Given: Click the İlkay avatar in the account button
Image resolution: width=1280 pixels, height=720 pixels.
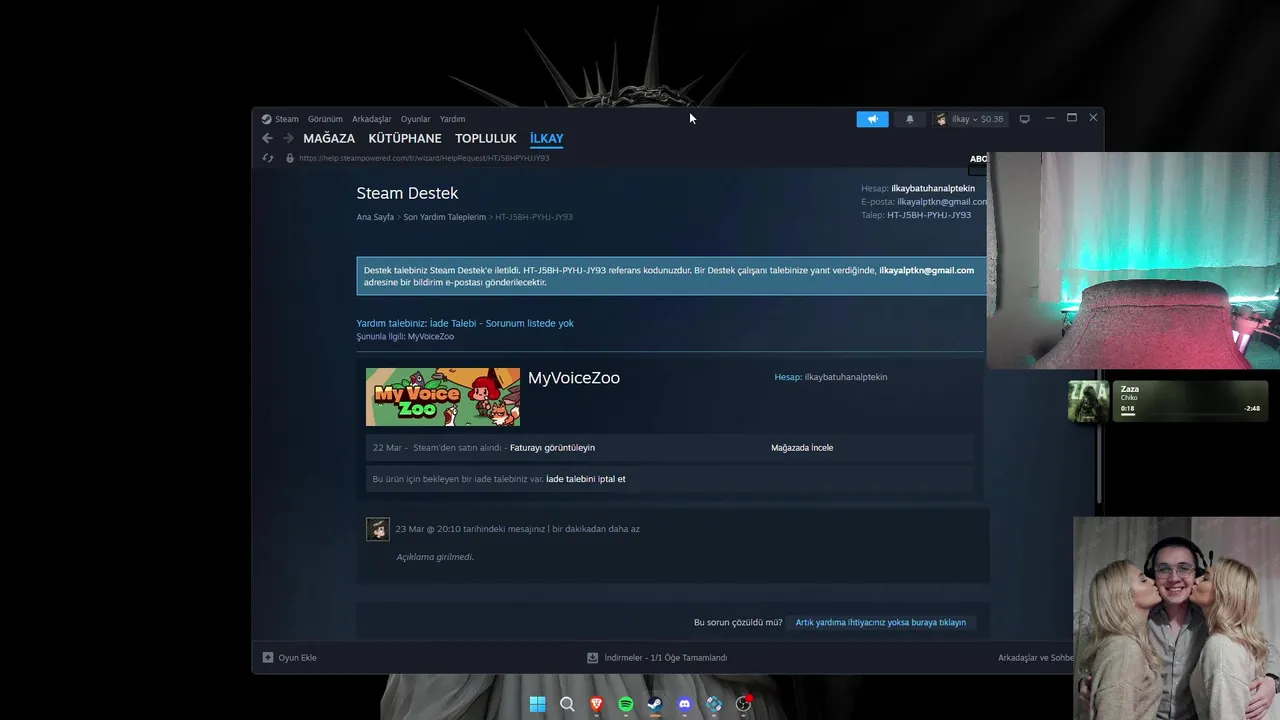Looking at the screenshot, I should click(941, 119).
